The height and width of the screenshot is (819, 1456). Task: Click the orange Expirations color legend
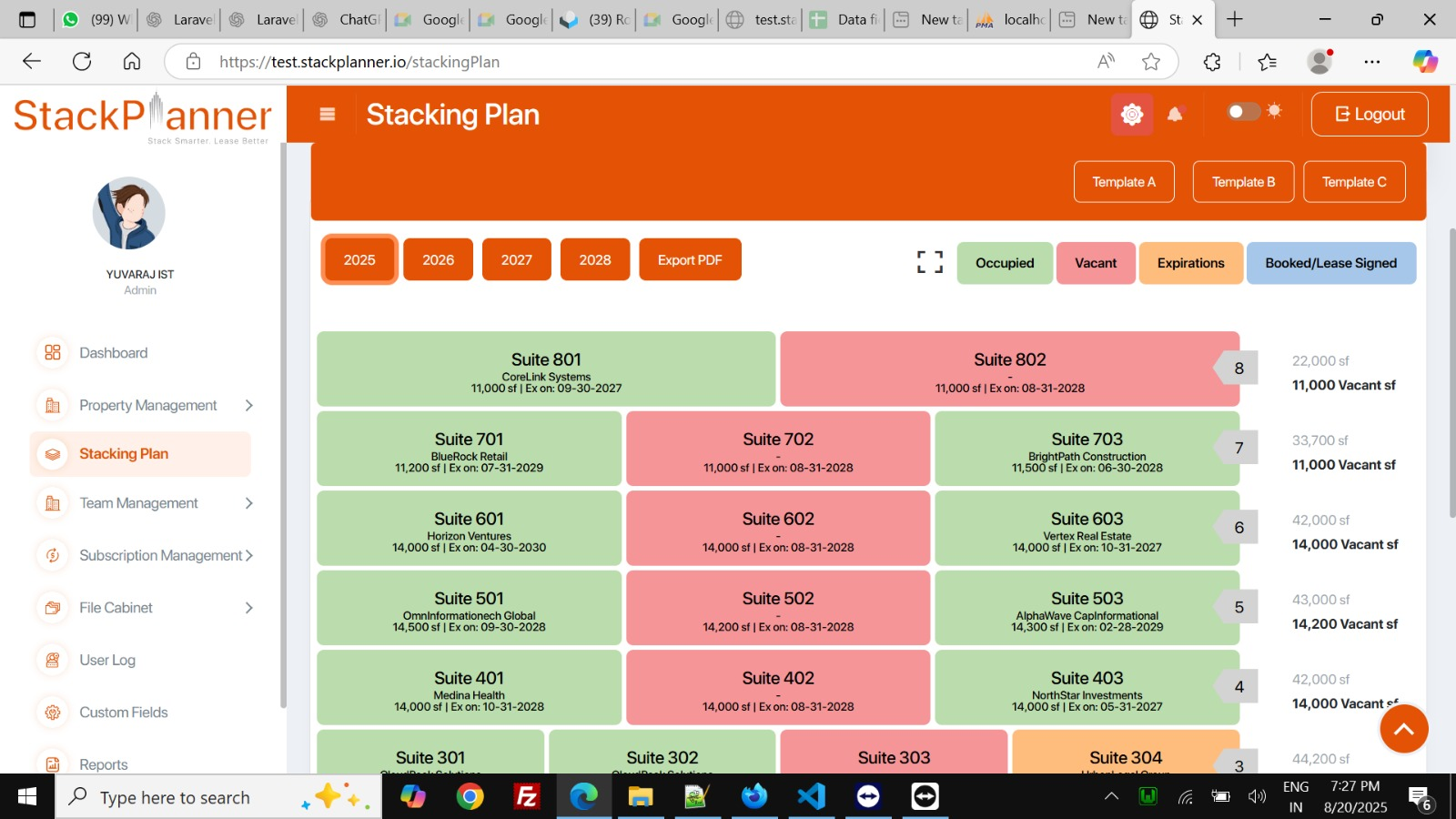(1190, 263)
